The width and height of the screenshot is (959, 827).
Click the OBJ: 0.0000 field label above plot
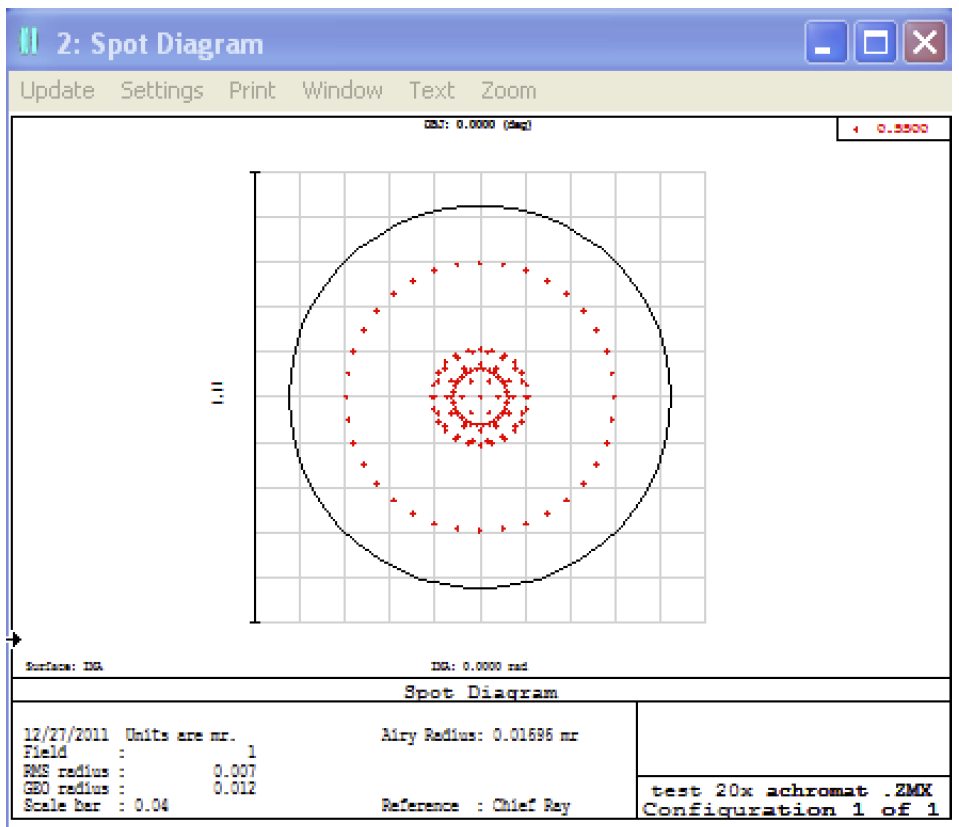[x=477, y=126]
